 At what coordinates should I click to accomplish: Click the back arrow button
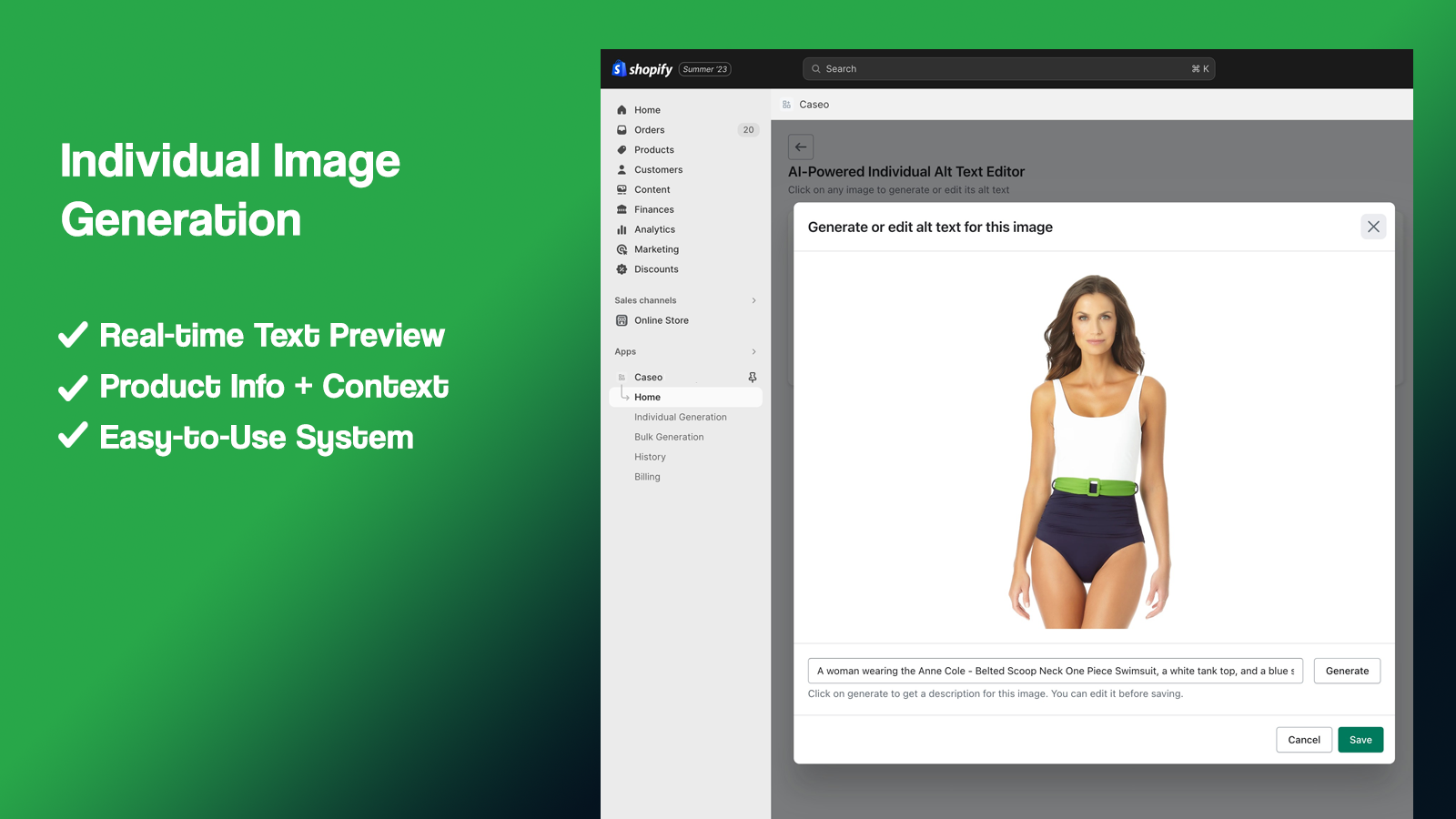(801, 147)
